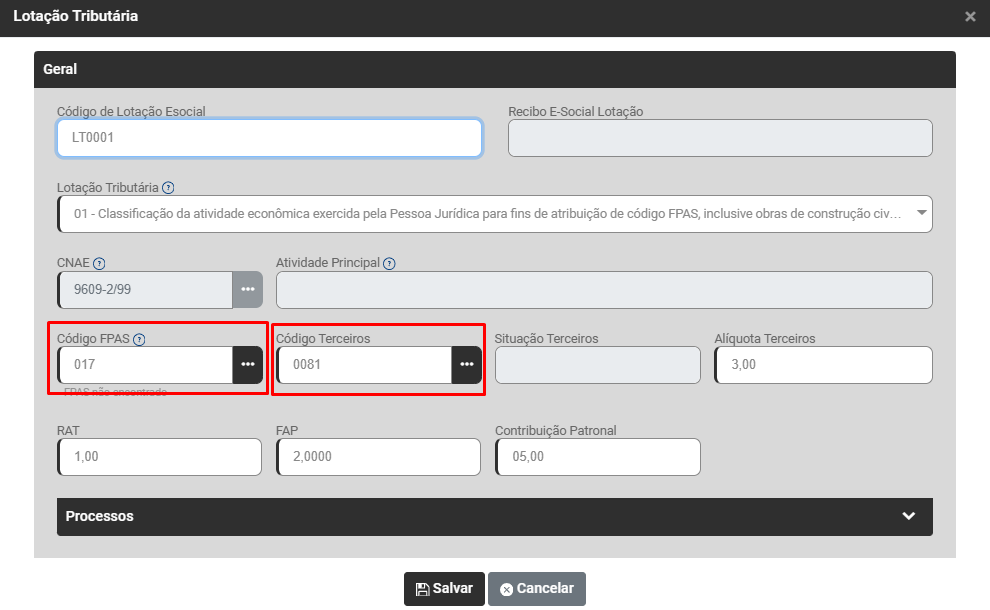Click the Contribuição Patronal field
Image resolution: width=990 pixels, height=610 pixels.
tap(597, 457)
